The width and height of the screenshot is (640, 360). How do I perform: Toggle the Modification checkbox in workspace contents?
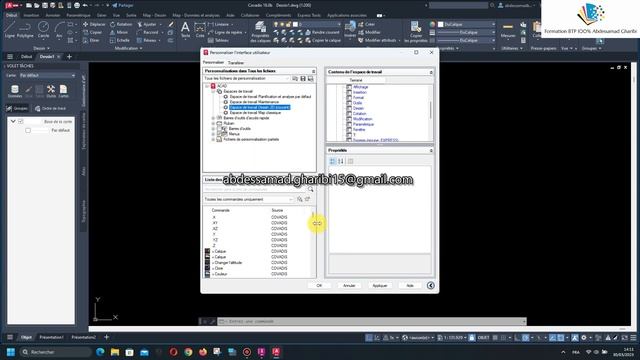pyautogui.click(x=349, y=119)
